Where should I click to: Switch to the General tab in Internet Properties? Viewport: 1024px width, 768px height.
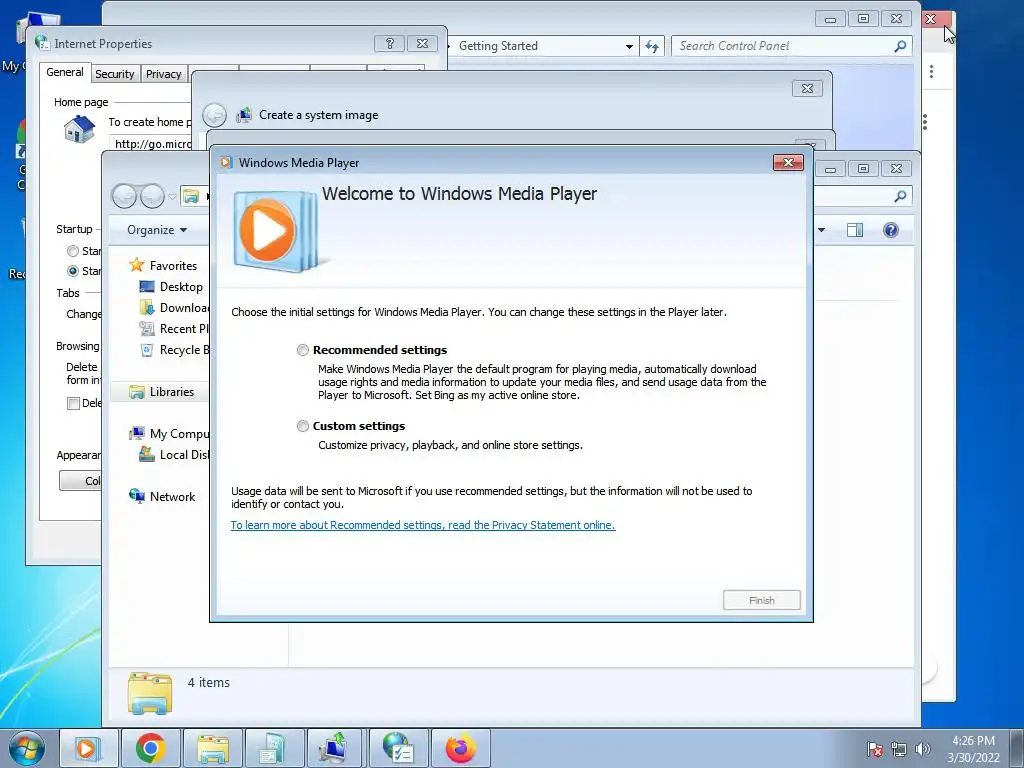coord(65,72)
